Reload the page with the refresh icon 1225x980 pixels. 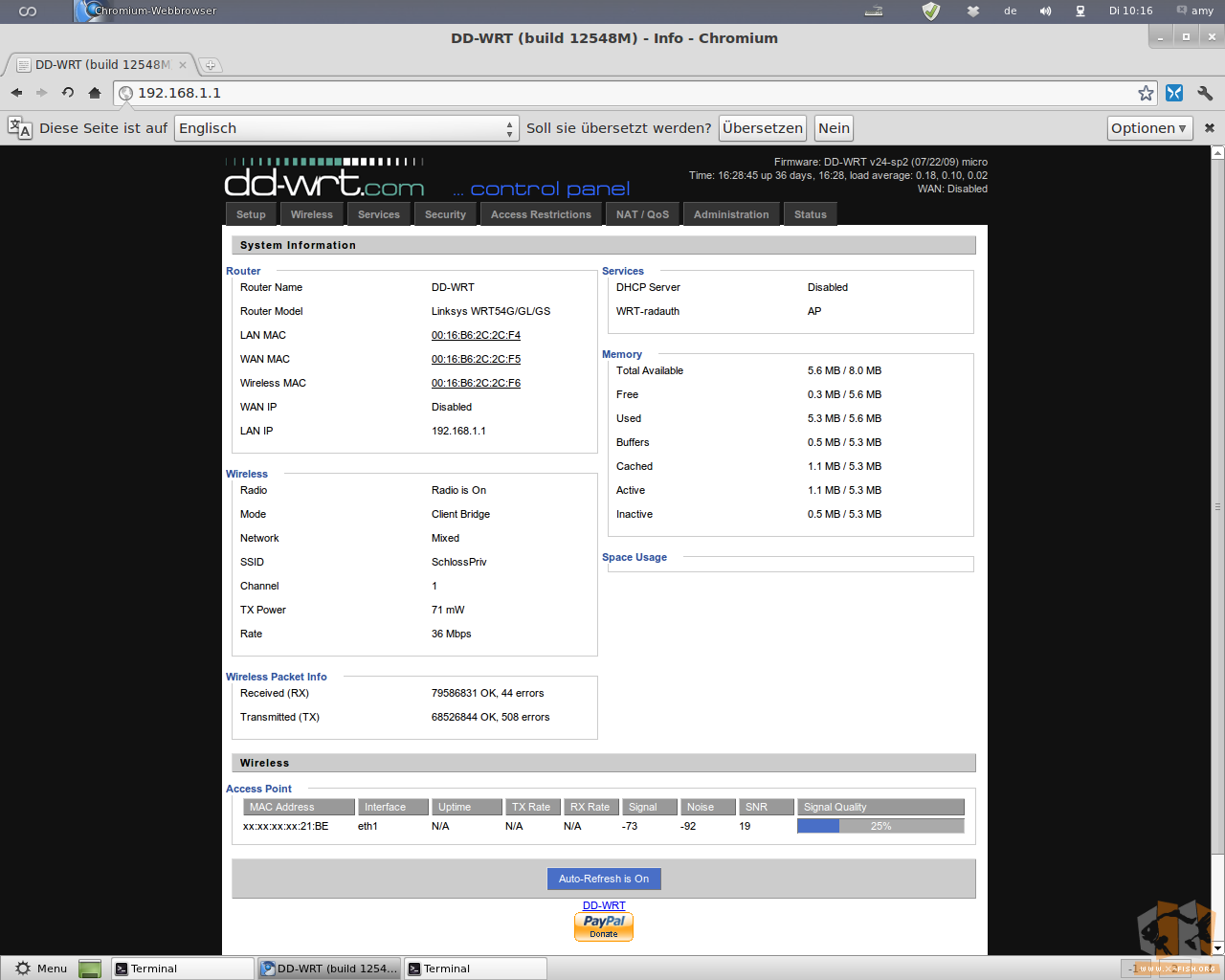(68, 93)
